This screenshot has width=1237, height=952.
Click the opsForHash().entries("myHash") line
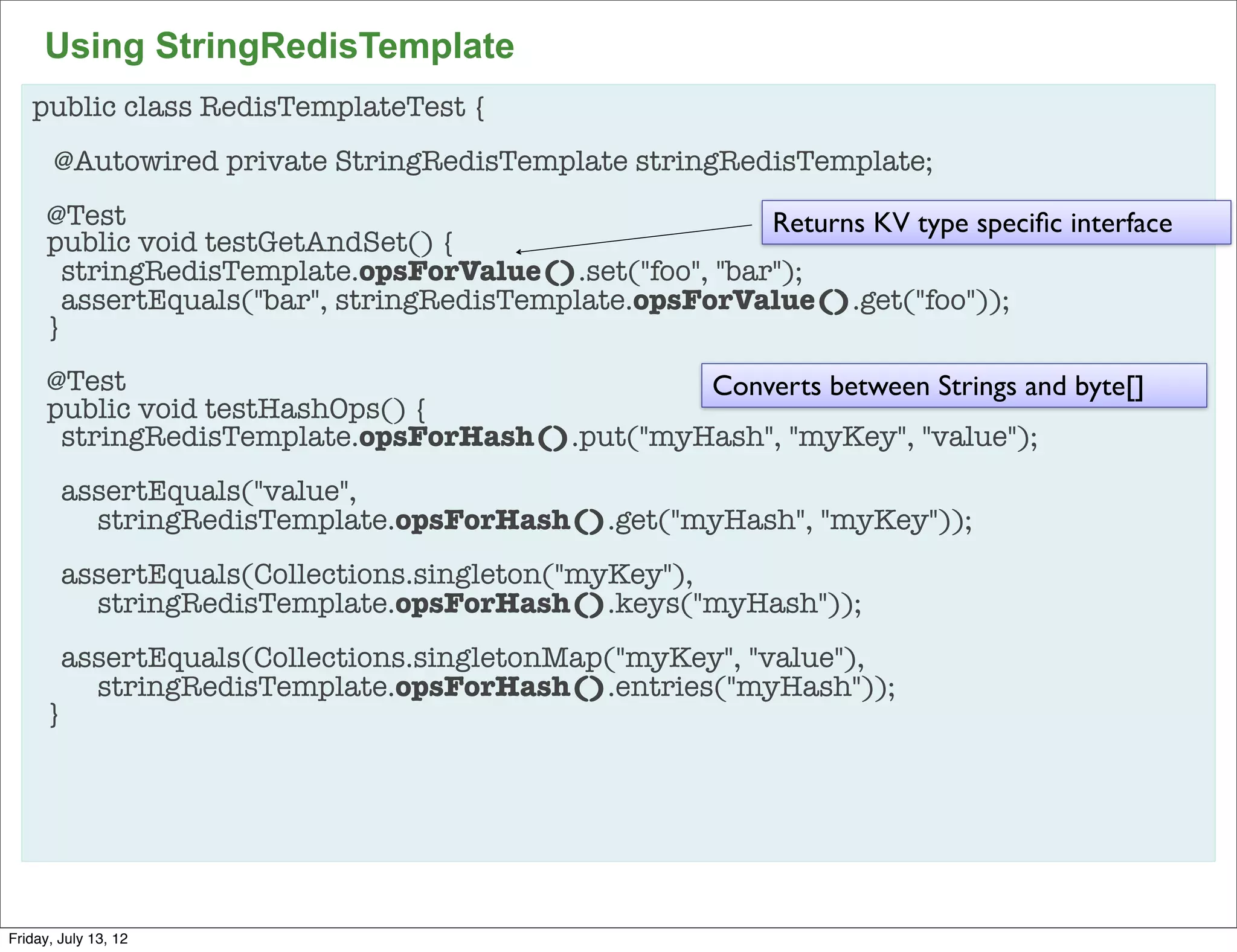pos(496,687)
